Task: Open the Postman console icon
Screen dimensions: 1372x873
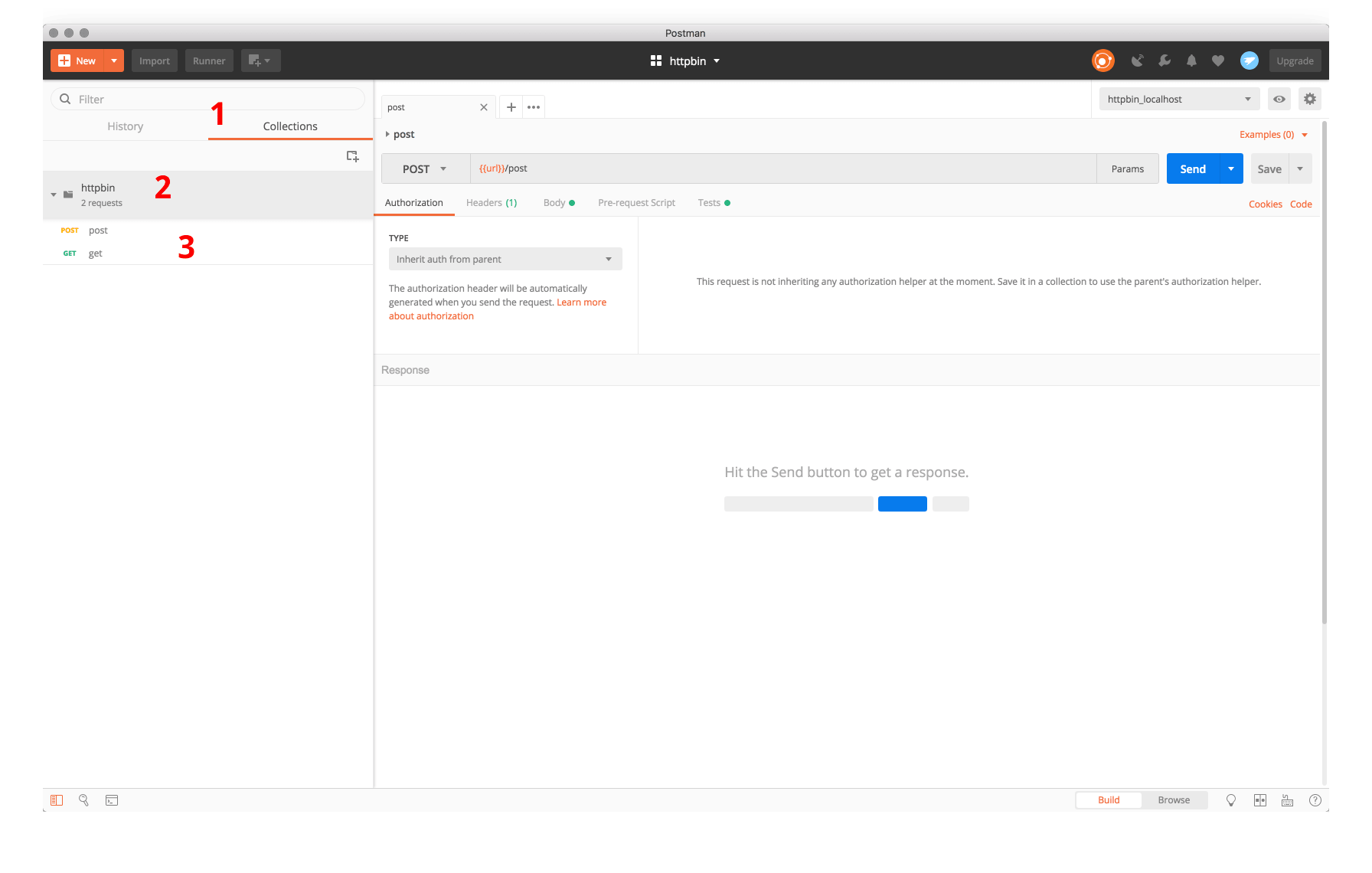Action: coord(112,800)
